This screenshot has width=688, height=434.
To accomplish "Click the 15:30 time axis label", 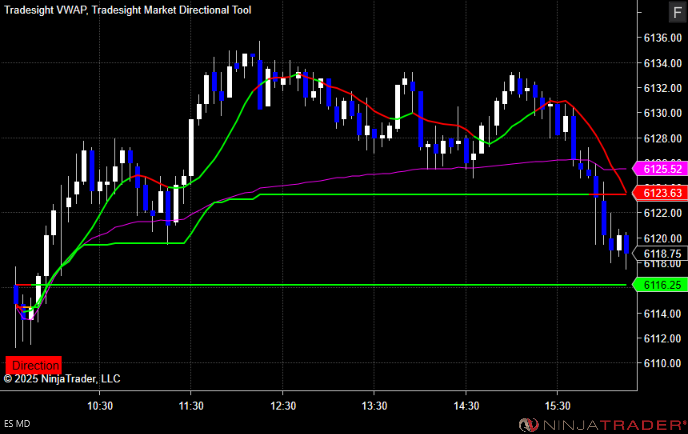I will 558,406.
